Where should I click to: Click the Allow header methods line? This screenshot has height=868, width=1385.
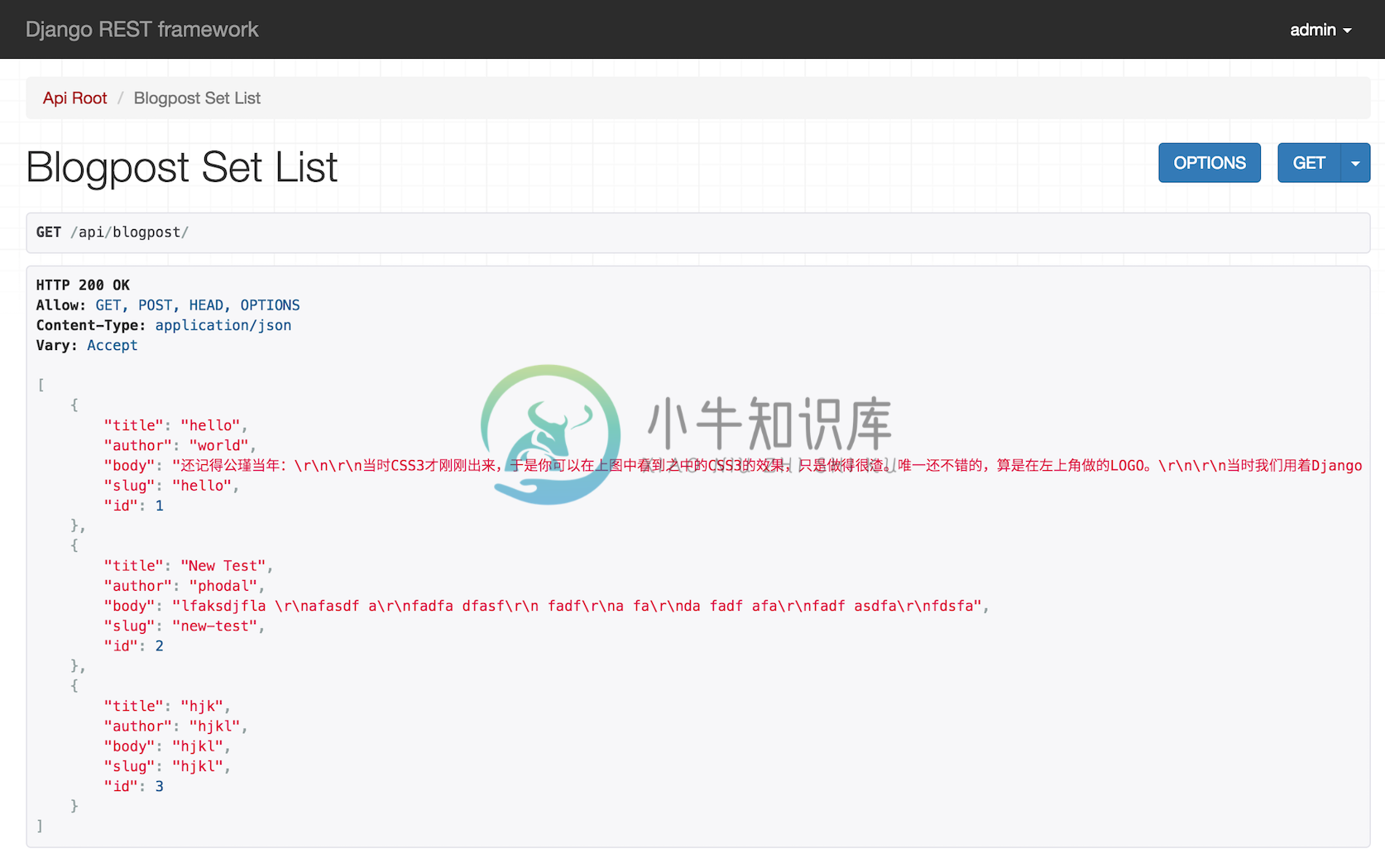click(168, 305)
